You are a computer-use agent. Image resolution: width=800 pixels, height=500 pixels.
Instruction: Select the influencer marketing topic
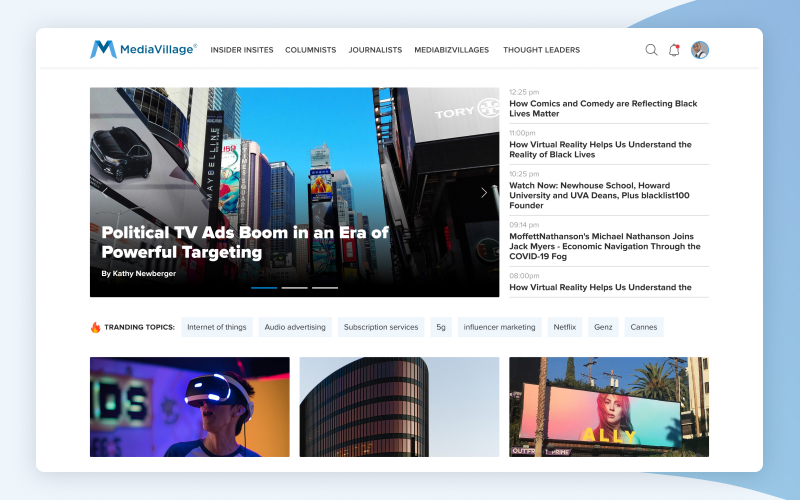(499, 327)
